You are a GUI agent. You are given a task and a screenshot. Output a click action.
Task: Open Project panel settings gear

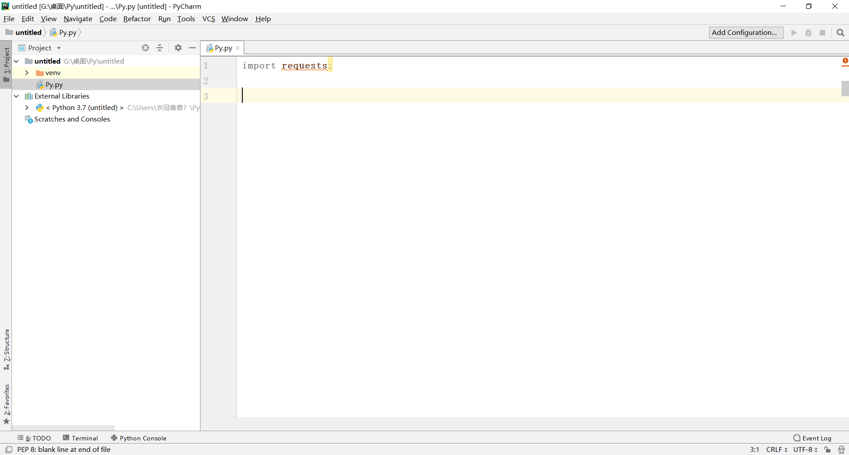[x=178, y=48]
